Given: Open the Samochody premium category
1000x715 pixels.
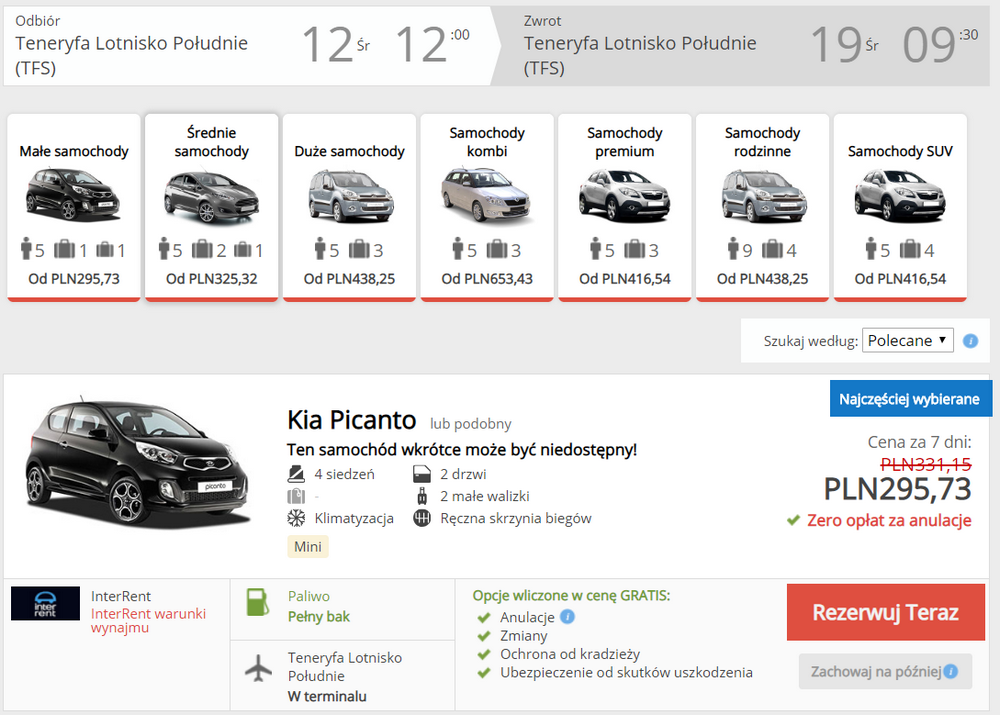Looking at the screenshot, I should click(625, 207).
